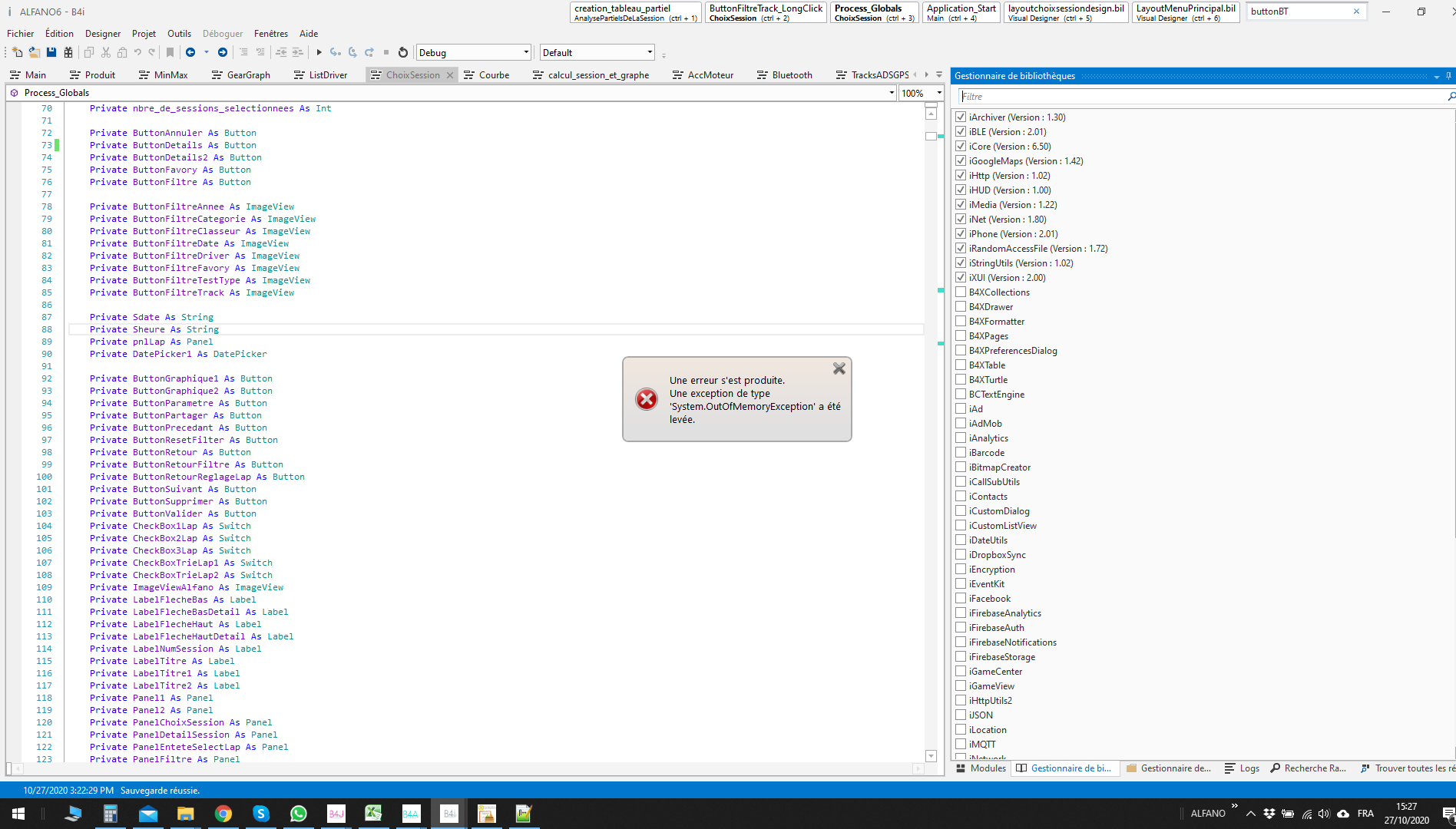Open Google Chrome from the taskbar
1456x829 pixels.
click(x=223, y=814)
